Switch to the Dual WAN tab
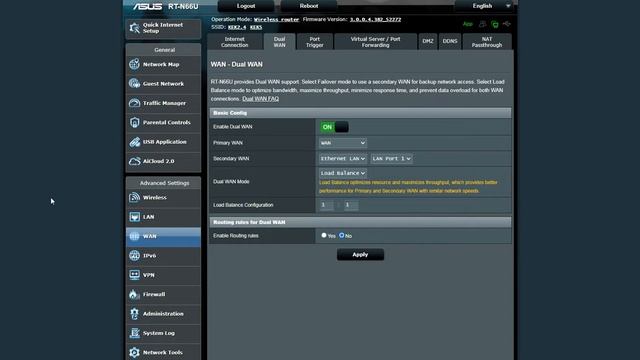The width and height of the screenshot is (640, 360). [280, 42]
